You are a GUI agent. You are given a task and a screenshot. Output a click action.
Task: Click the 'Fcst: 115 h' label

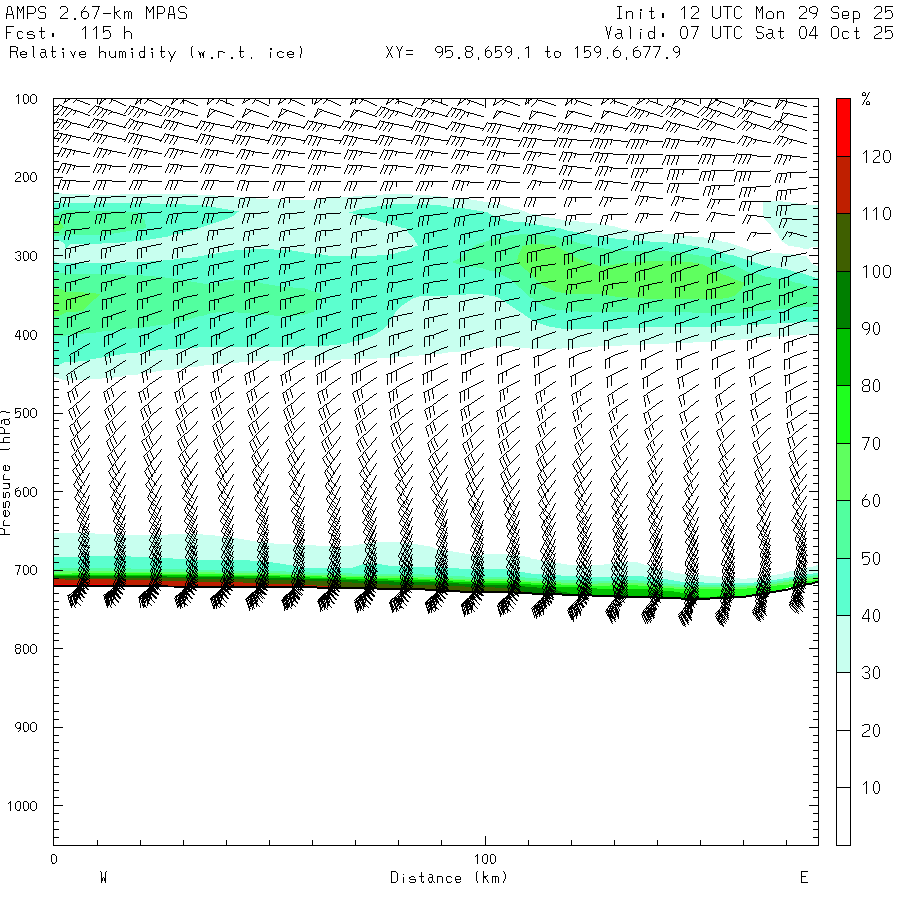[x=69, y=33]
